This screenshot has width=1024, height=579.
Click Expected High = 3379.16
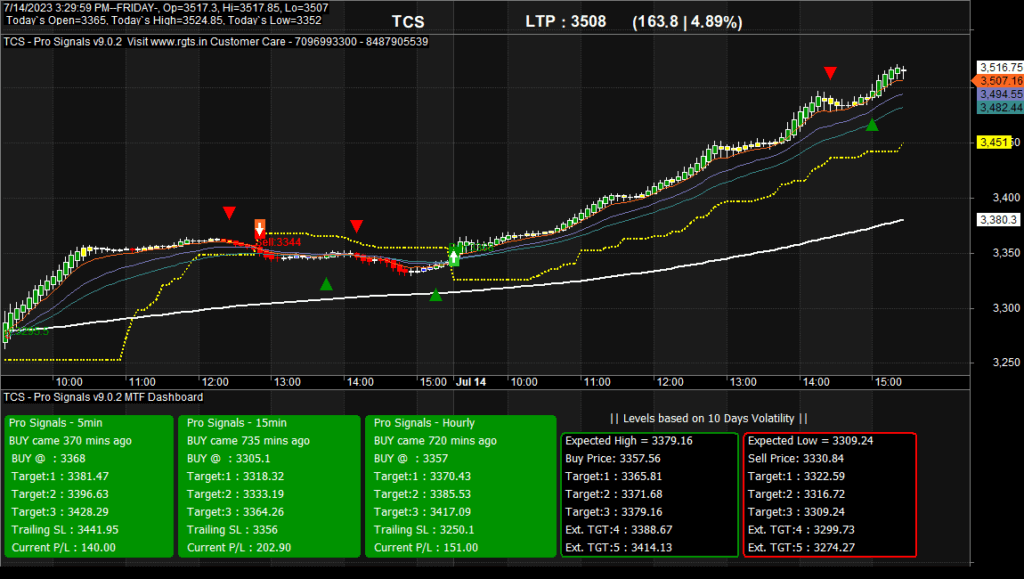pyautogui.click(x=629, y=441)
